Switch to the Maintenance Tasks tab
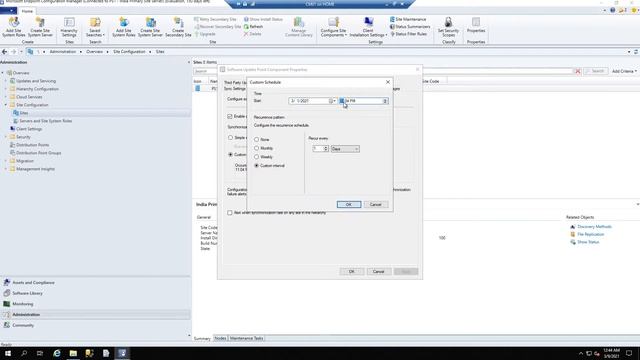This screenshot has width=640, height=360. (247, 338)
